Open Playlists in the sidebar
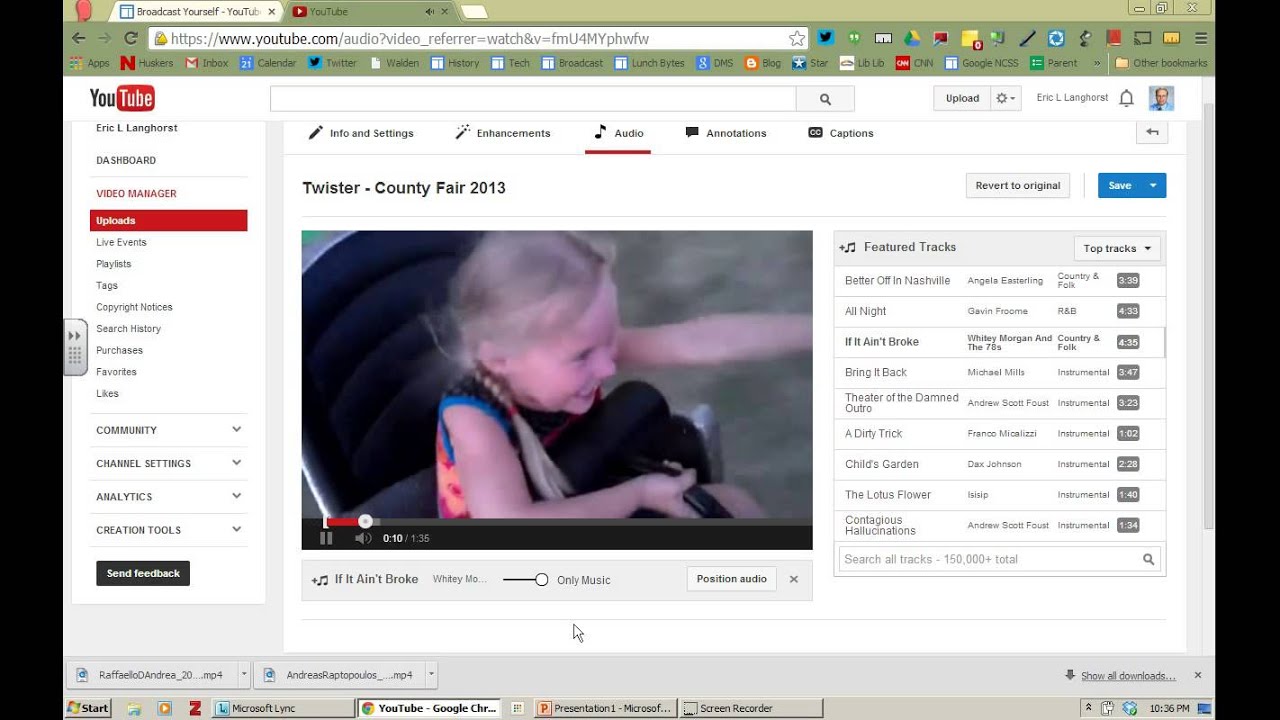Screen dimensions: 1280x720 click(114, 264)
